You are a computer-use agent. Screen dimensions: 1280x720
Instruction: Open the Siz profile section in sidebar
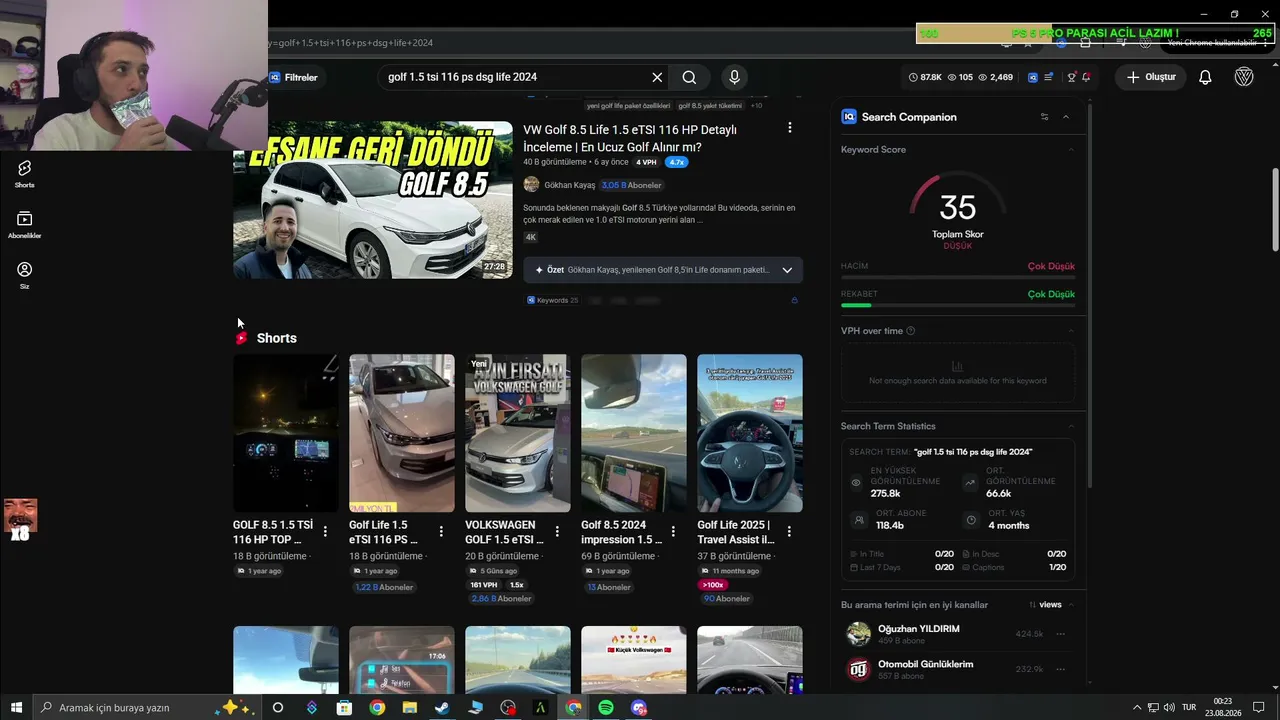(24, 275)
